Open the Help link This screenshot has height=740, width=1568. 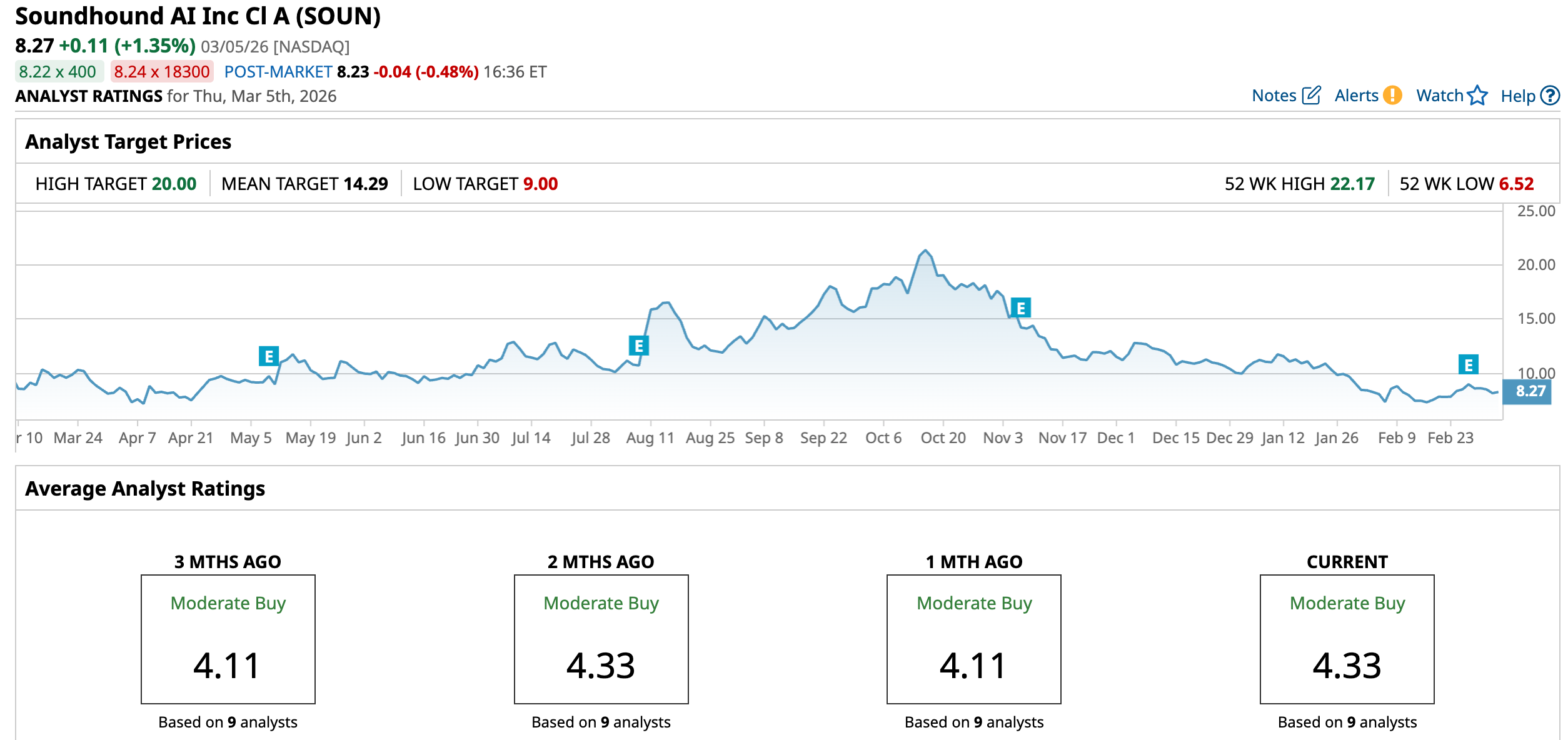pyautogui.click(x=1517, y=96)
